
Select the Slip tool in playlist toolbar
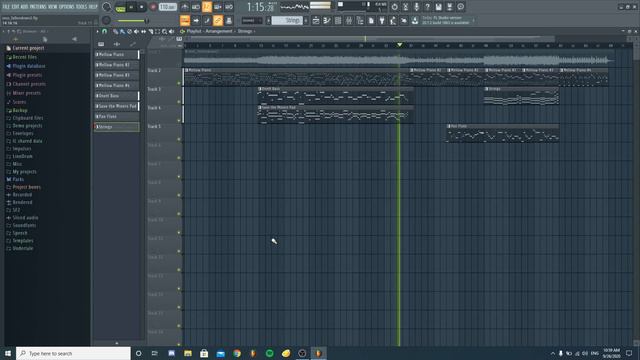143,31
